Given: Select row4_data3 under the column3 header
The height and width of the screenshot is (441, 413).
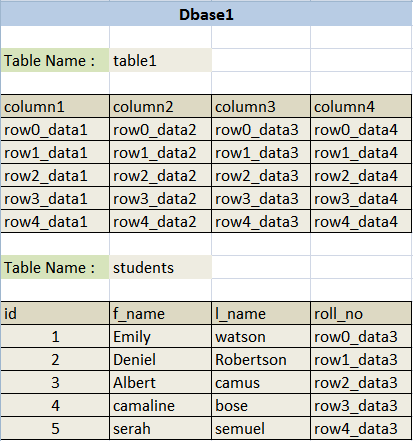Looking at the screenshot, I should point(261,221).
